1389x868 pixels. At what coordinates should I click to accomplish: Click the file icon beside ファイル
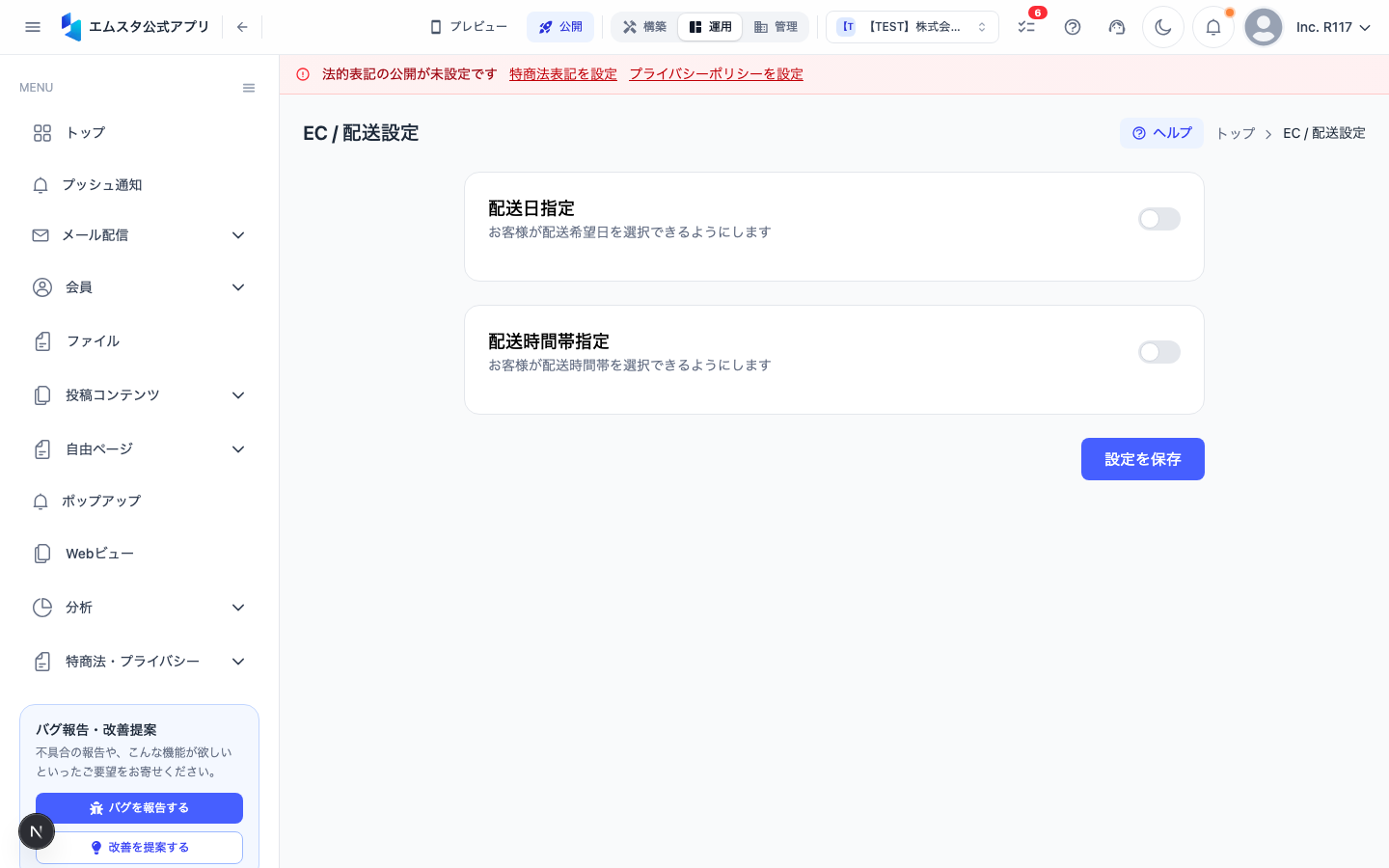[42, 341]
